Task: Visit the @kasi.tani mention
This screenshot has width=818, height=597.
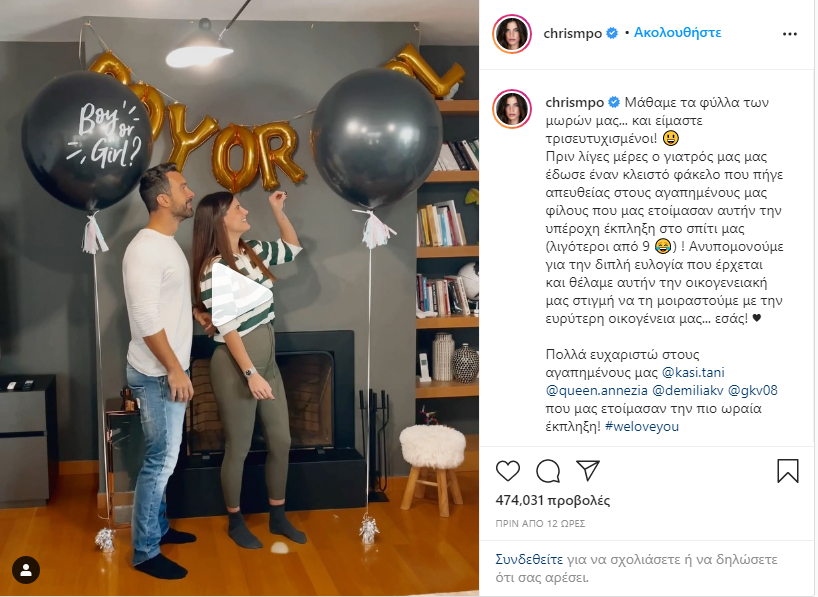Action: coord(693,373)
